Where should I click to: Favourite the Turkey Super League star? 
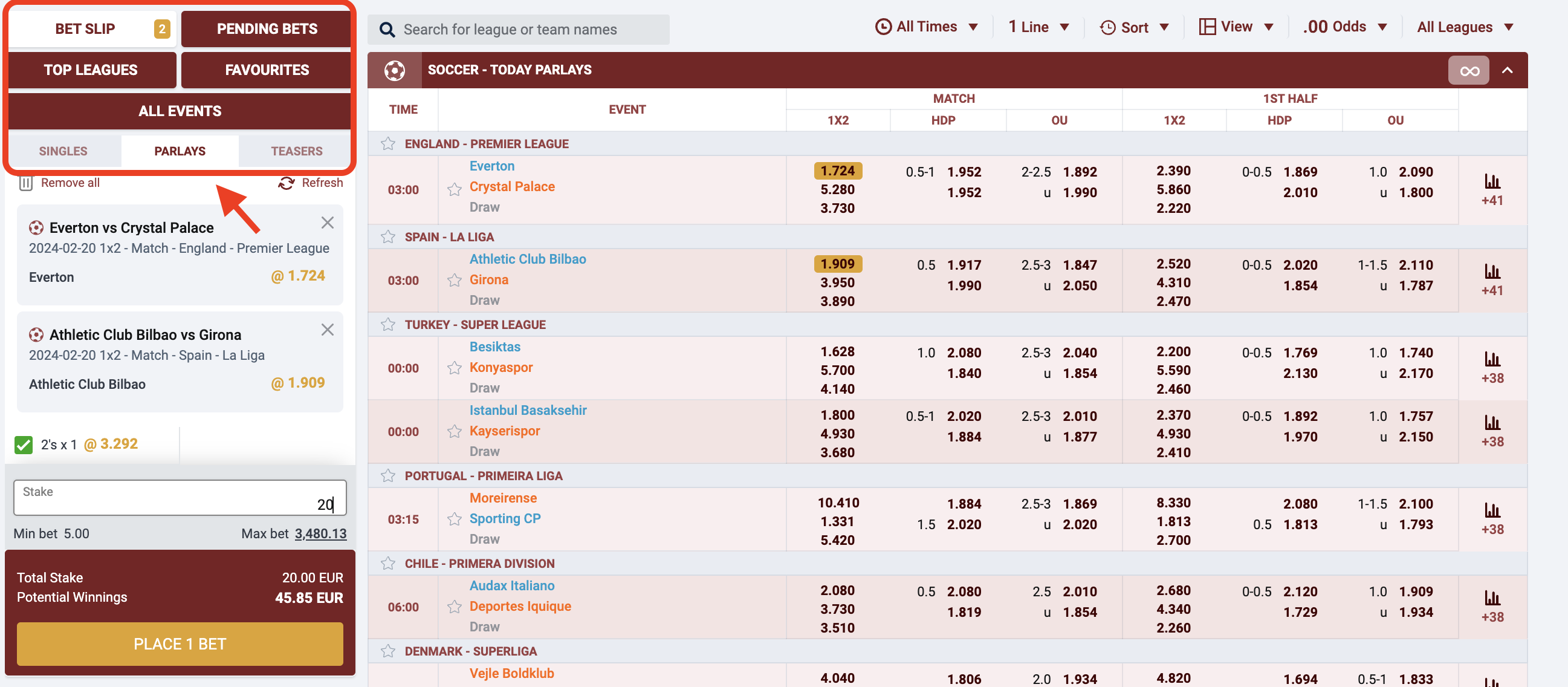pos(387,325)
